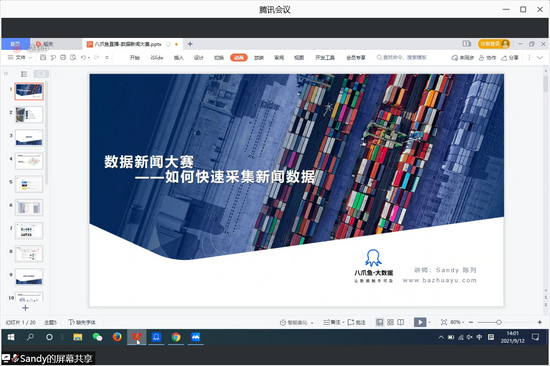This screenshot has width=550, height=366.
Task: Show hidden system tray icons chevron
Action: click(441, 337)
